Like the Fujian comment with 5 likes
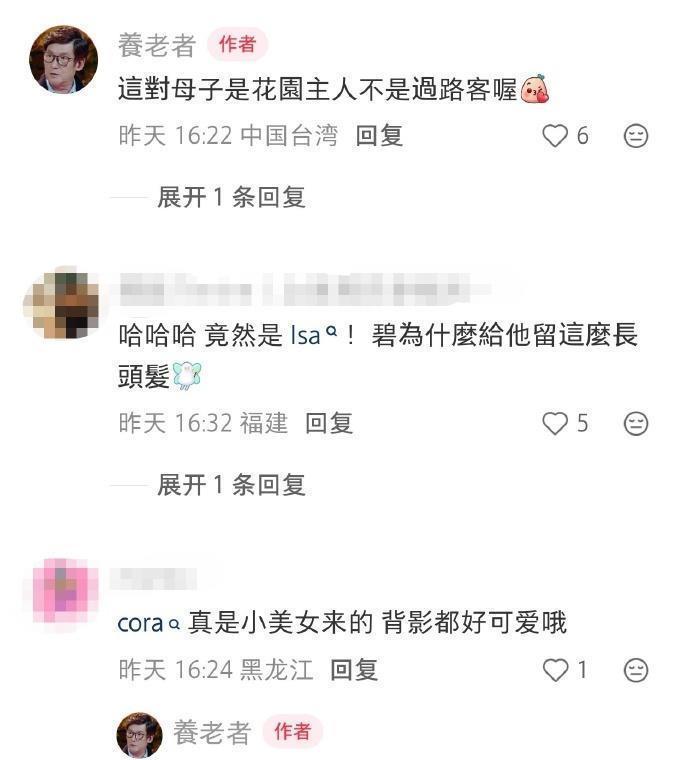This screenshot has width=690, height=760. tap(555, 423)
